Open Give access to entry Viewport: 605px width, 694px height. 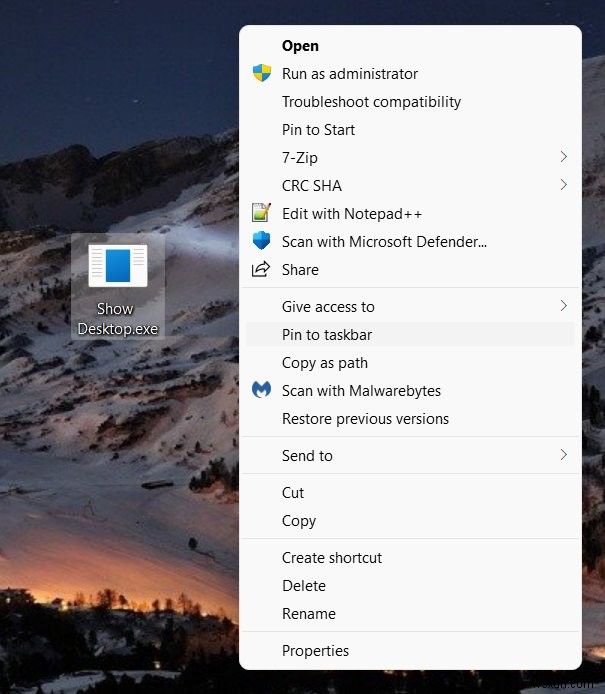pos(410,307)
